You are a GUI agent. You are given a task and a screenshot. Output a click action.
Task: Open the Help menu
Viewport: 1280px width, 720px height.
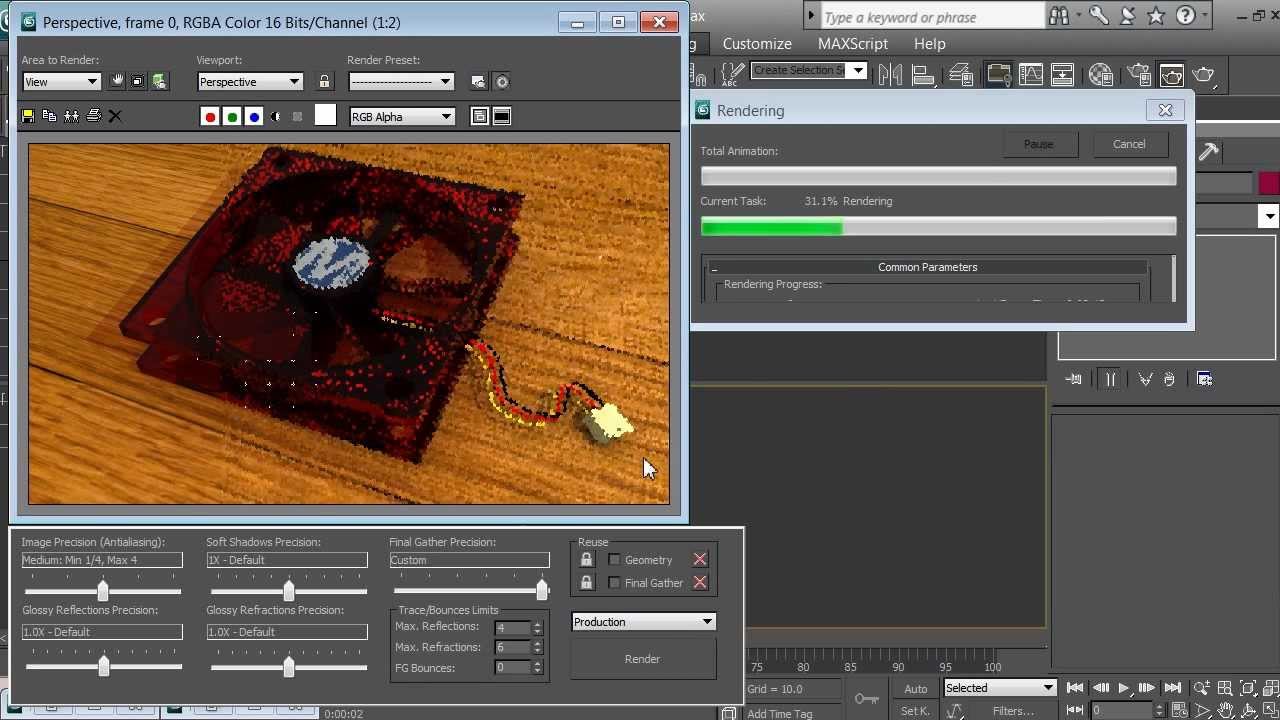[929, 44]
